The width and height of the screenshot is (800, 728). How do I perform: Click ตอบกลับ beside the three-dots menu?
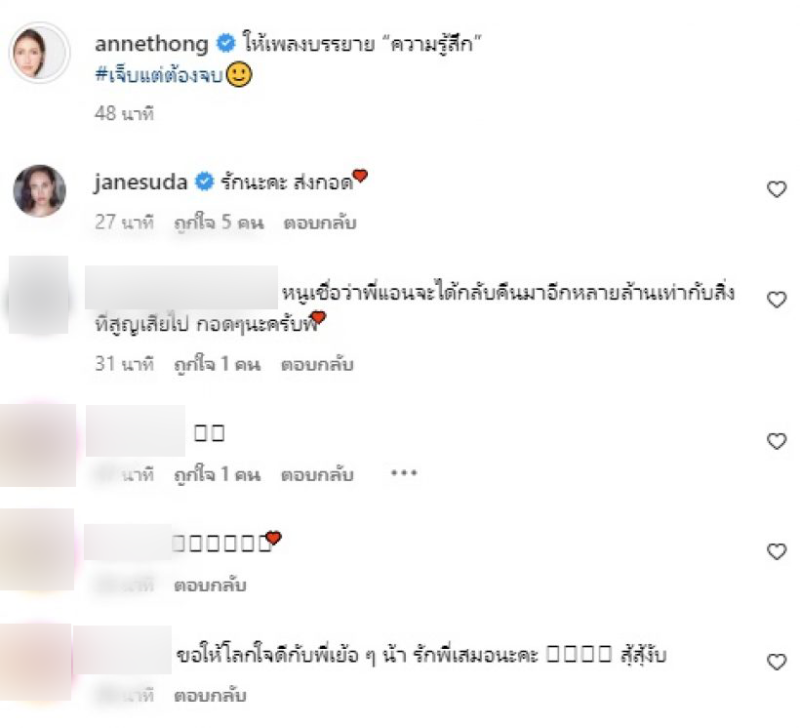[x=317, y=474]
